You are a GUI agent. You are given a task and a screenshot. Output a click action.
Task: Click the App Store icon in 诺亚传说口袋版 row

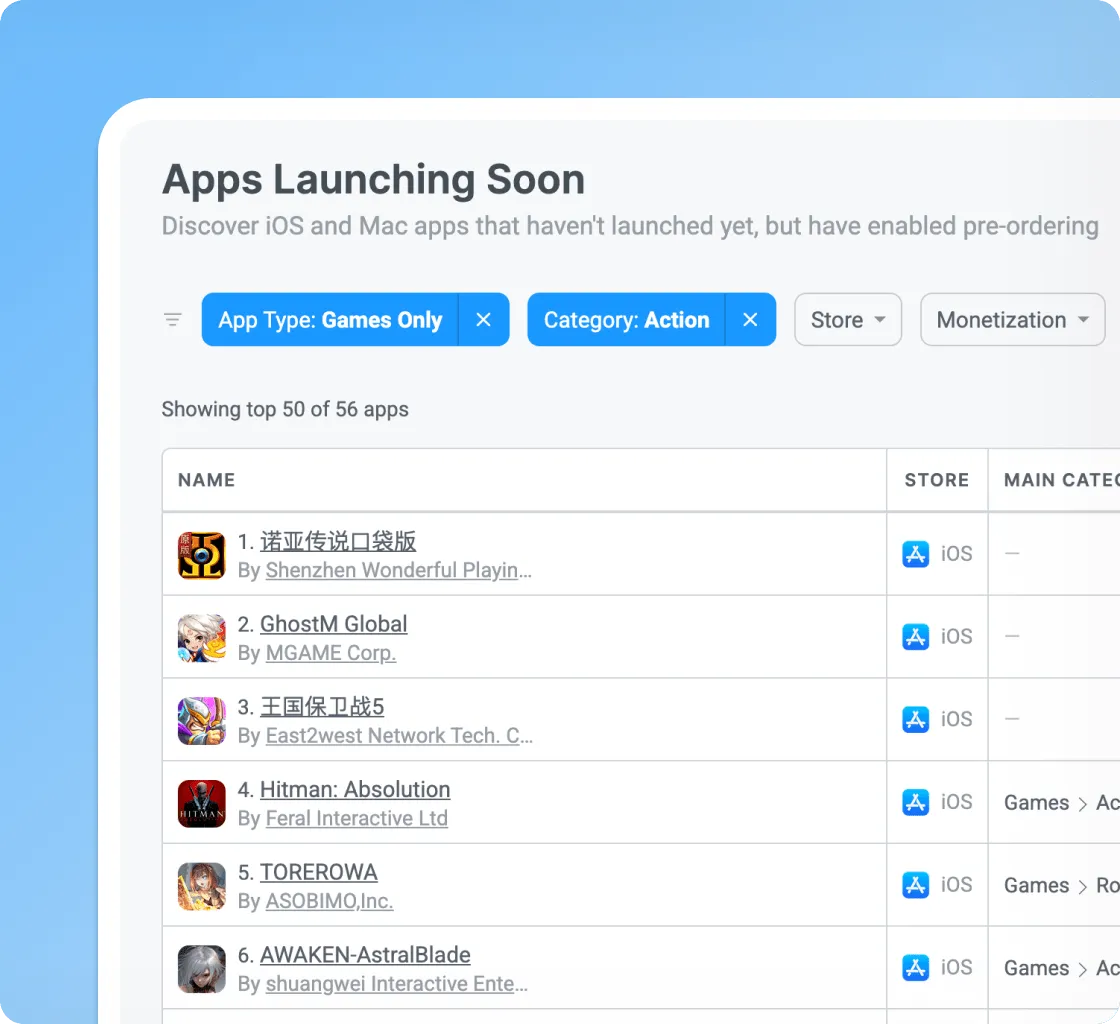pos(916,554)
